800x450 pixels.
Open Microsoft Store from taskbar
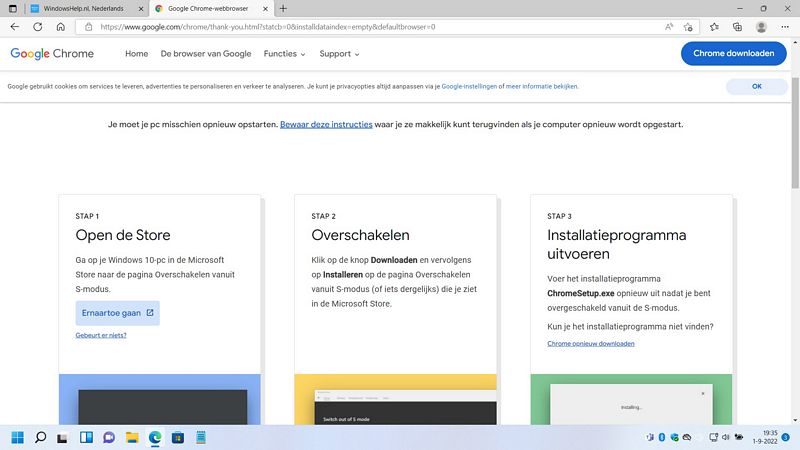point(178,438)
